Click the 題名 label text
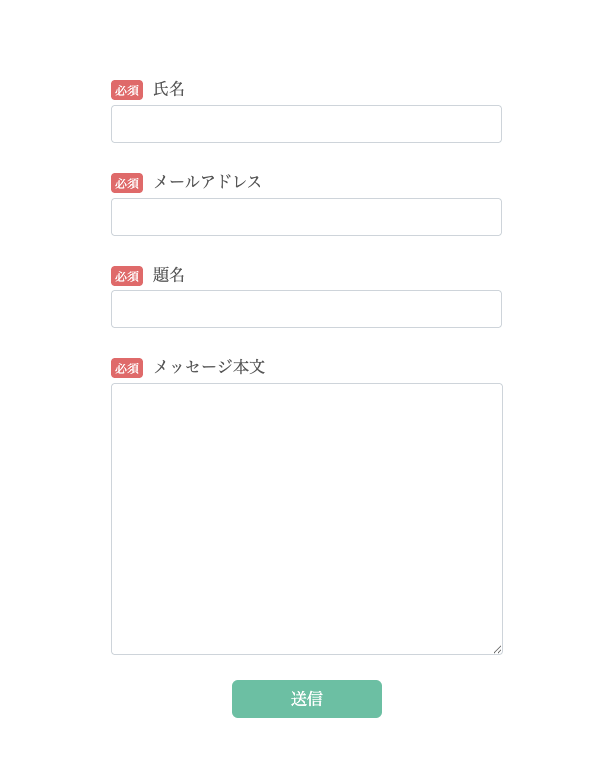Image resolution: width=604 pixels, height=760 pixels. pos(169,275)
